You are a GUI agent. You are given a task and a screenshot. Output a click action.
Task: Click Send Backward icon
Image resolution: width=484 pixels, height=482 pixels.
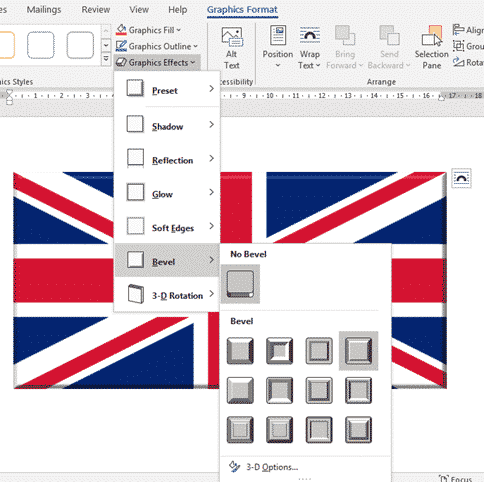[389, 35]
